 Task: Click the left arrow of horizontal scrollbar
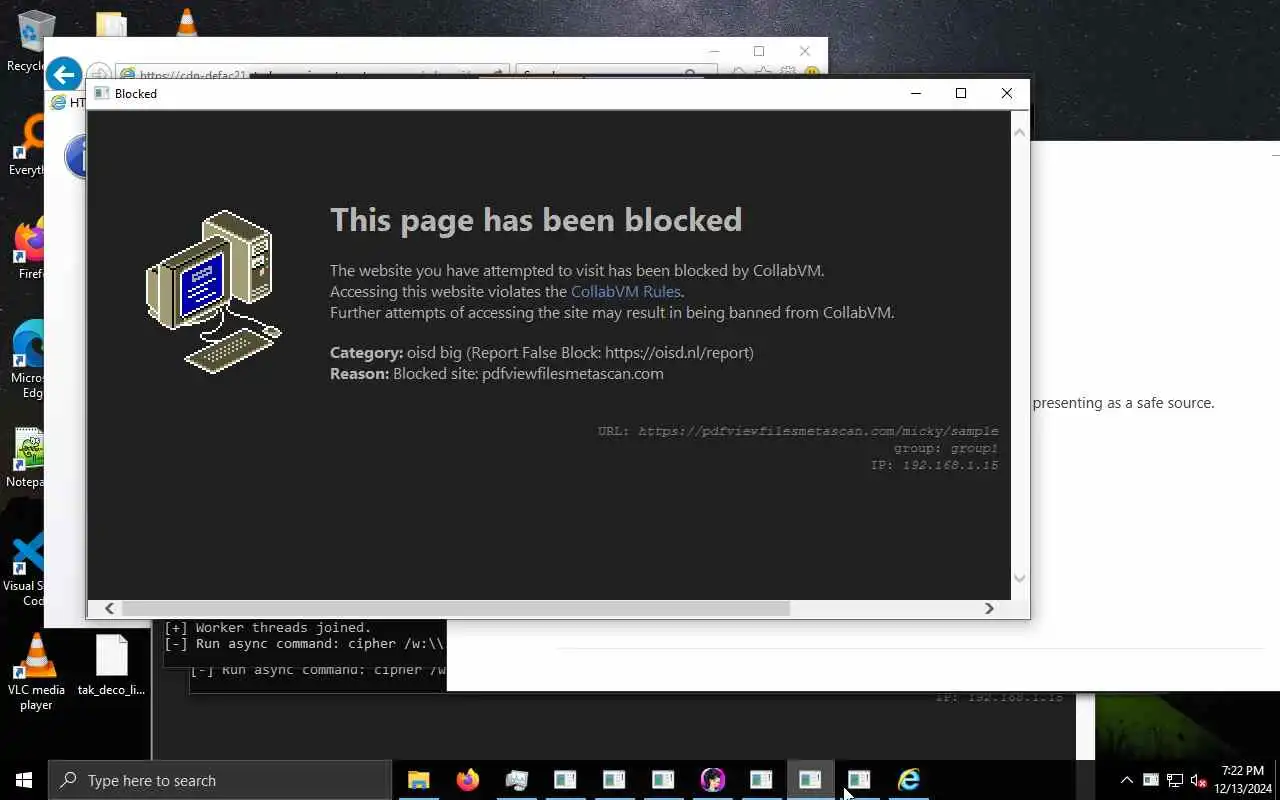(x=109, y=608)
